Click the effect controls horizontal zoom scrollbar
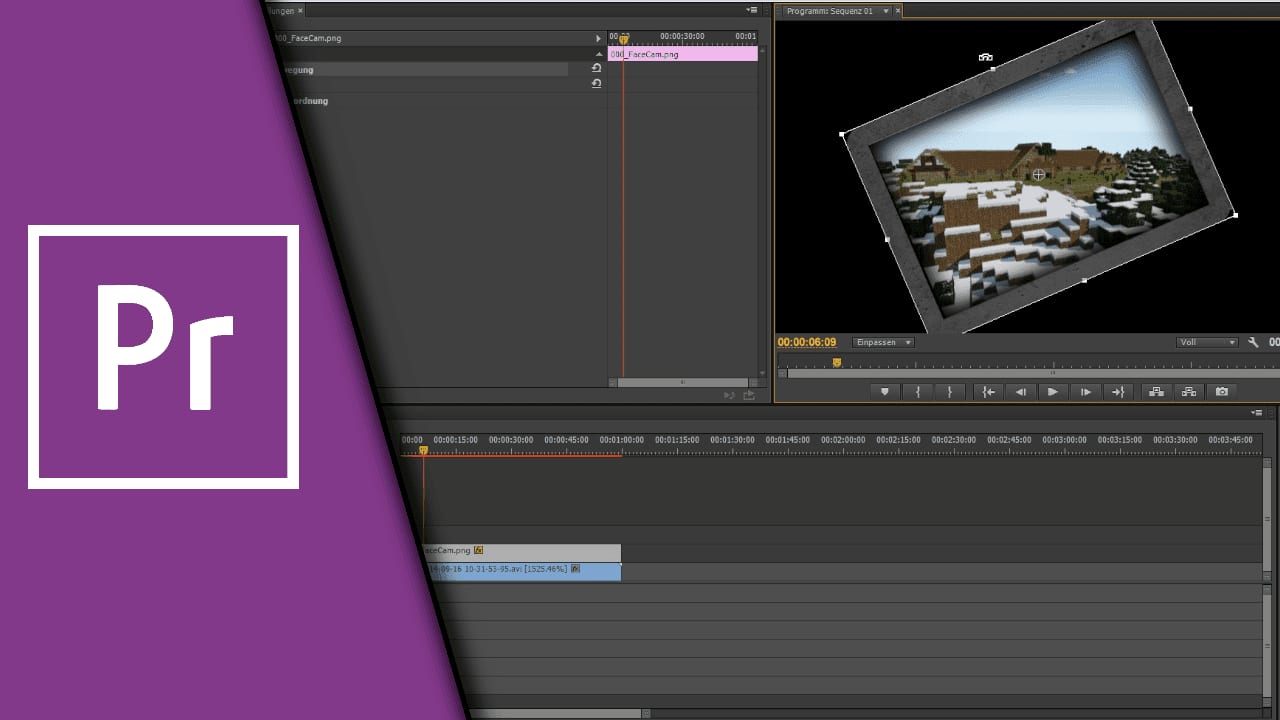 click(x=683, y=382)
